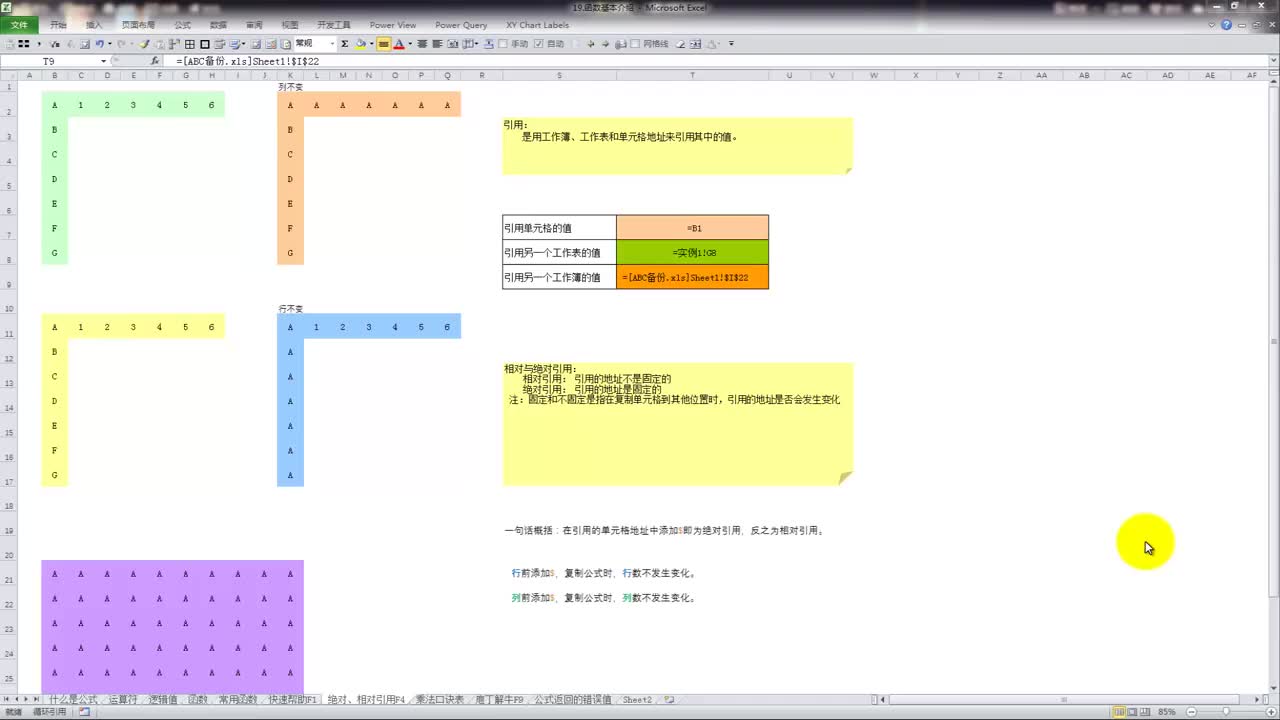Click the 循环引用 status bar indicator
Viewport: 1280px width, 720px height.
(50, 711)
